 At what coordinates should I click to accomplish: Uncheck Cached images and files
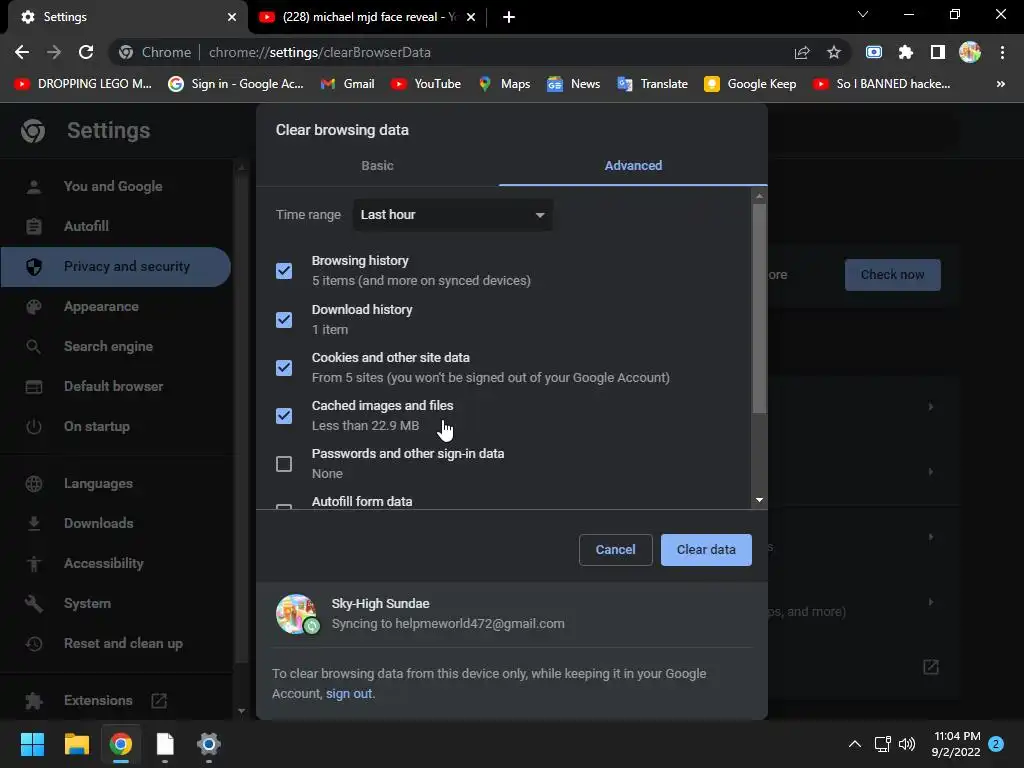pyautogui.click(x=284, y=415)
